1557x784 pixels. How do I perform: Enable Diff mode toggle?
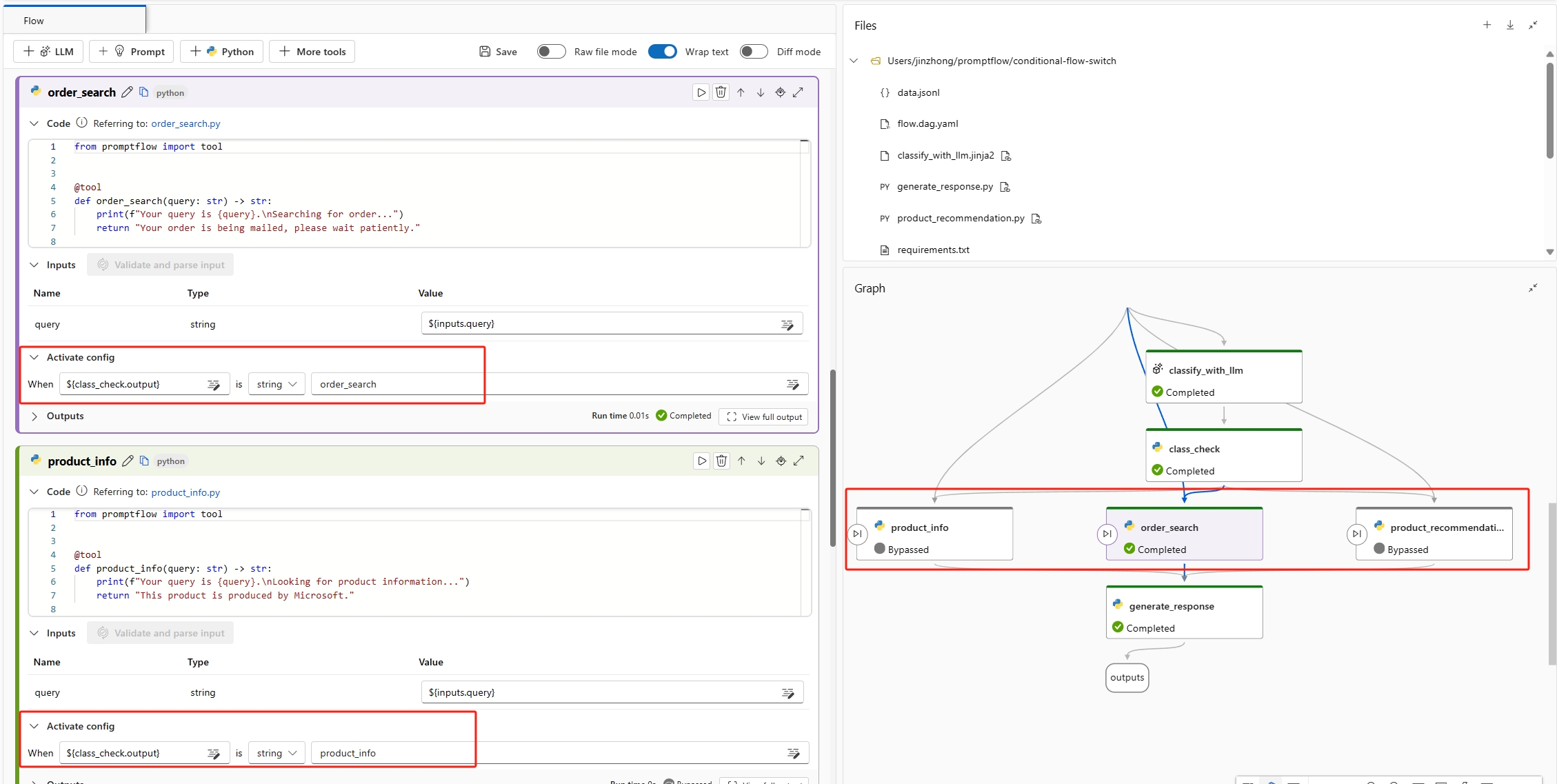pyautogui.click(x=754, y=52)
